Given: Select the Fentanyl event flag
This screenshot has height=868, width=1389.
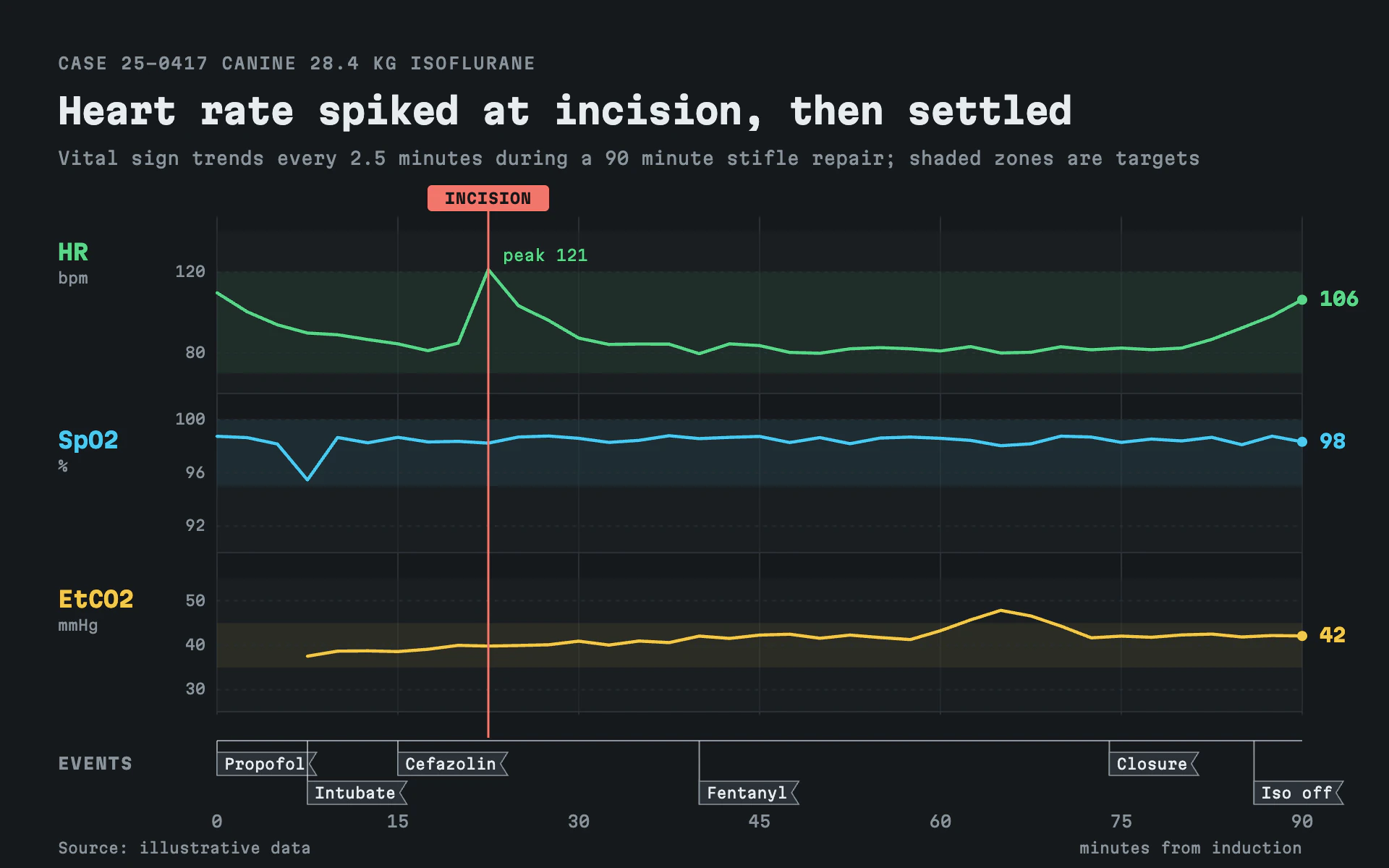Looking at the screenshot, I should click(749, 793).
